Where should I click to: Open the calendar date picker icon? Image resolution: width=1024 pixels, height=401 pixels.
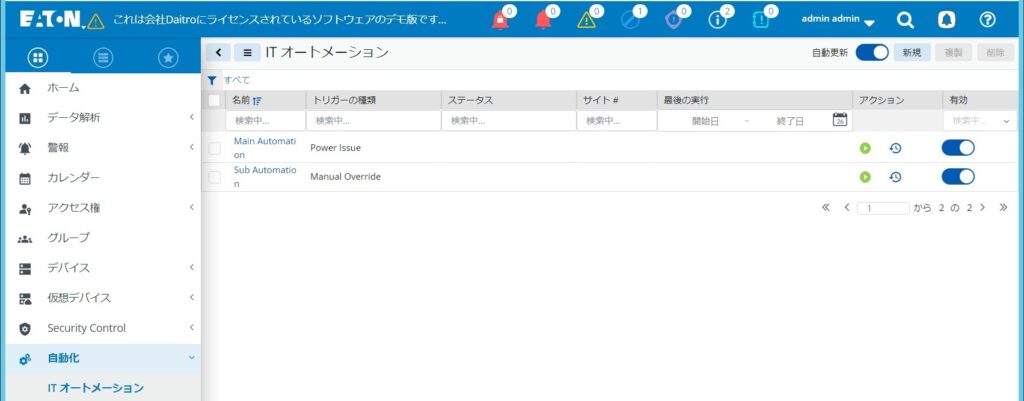tap(840, 120)
